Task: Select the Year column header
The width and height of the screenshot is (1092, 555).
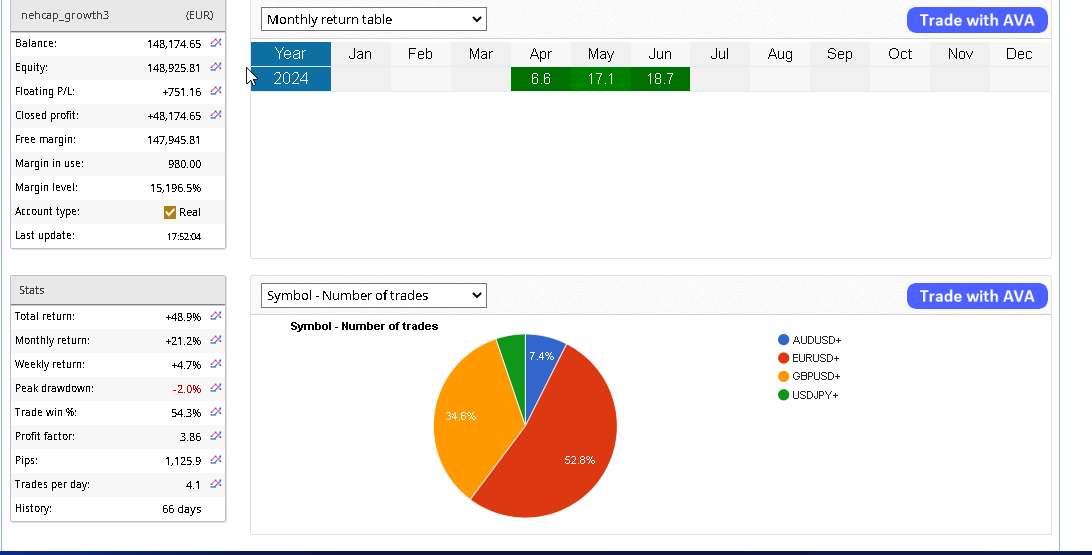Action: [290, 54]
